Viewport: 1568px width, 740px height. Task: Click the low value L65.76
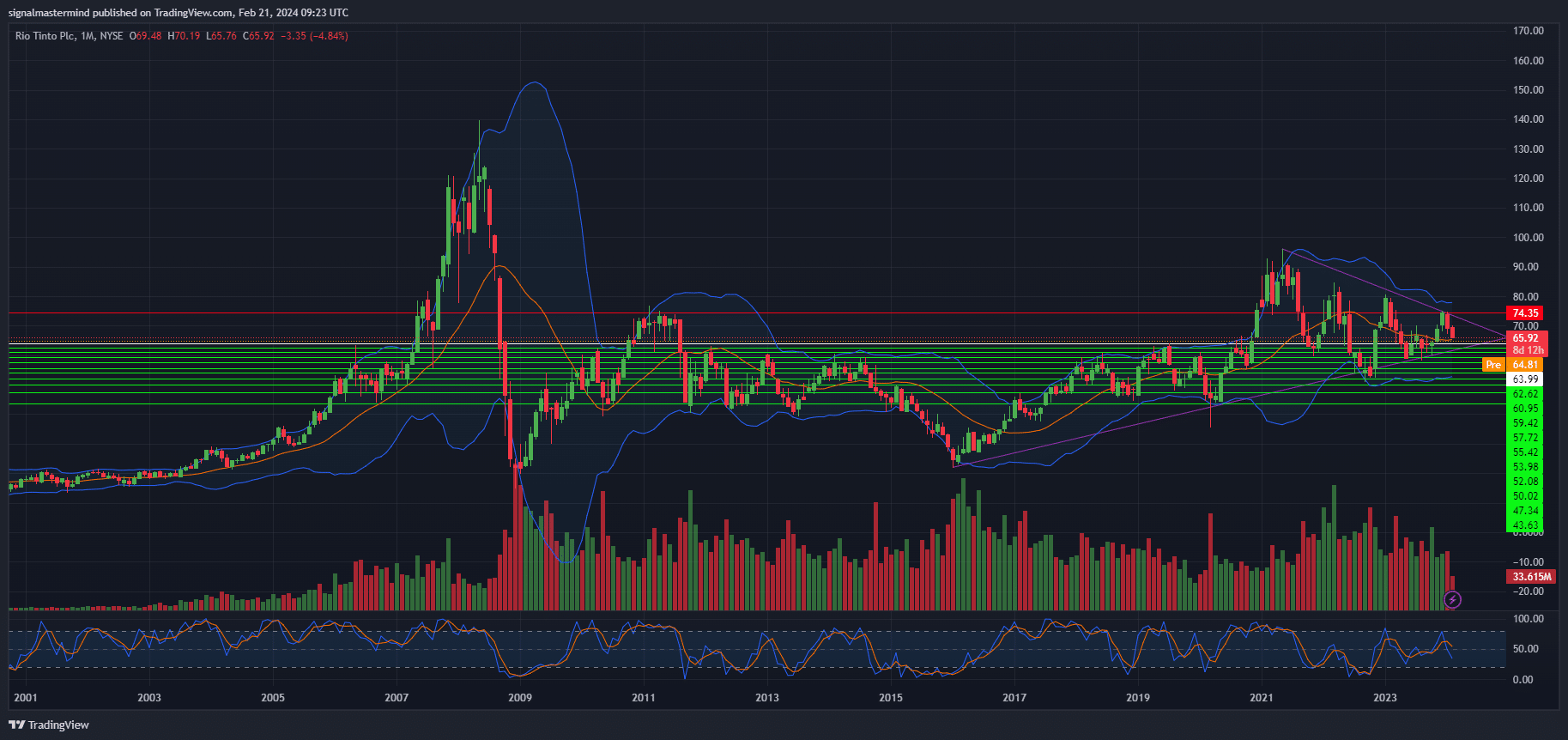point(221,36)
